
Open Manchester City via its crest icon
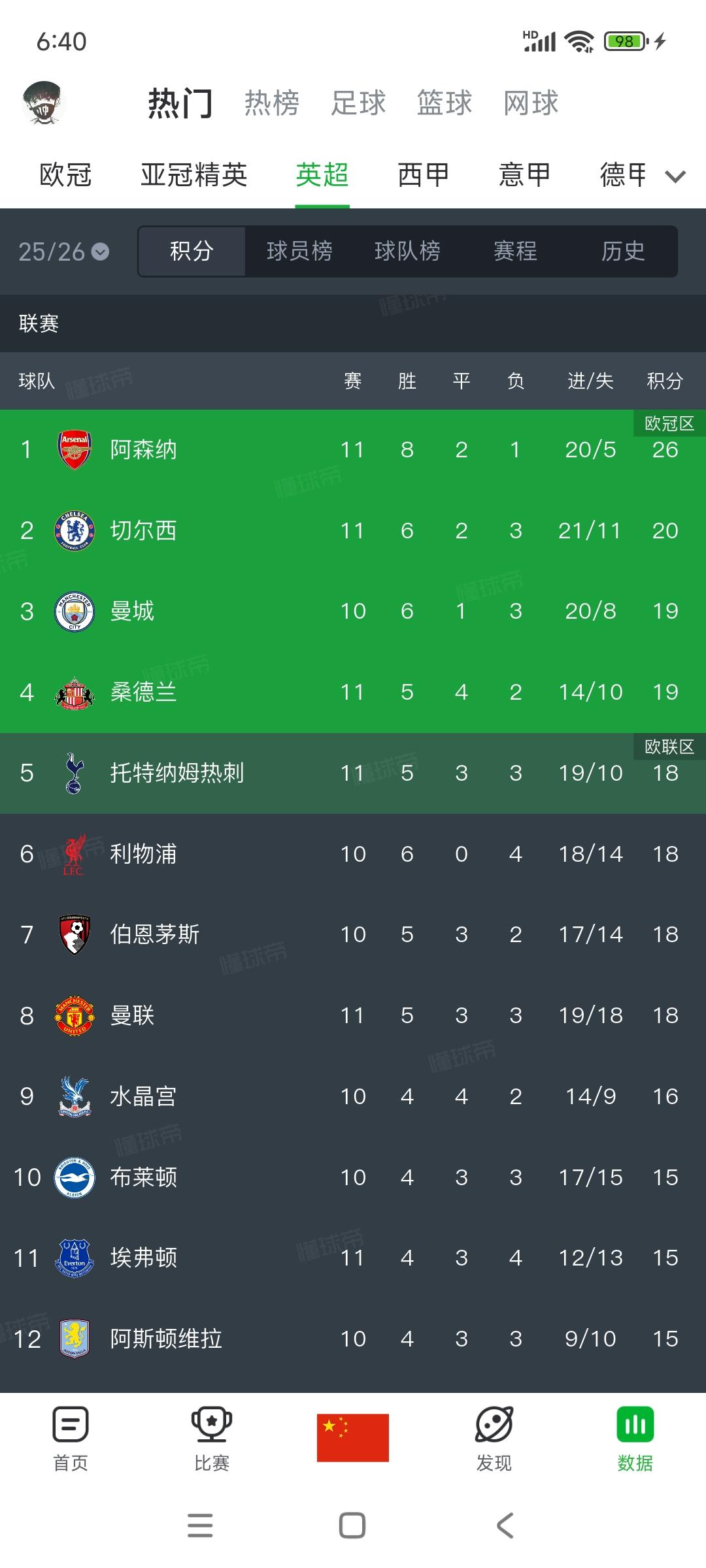(75, 611)
